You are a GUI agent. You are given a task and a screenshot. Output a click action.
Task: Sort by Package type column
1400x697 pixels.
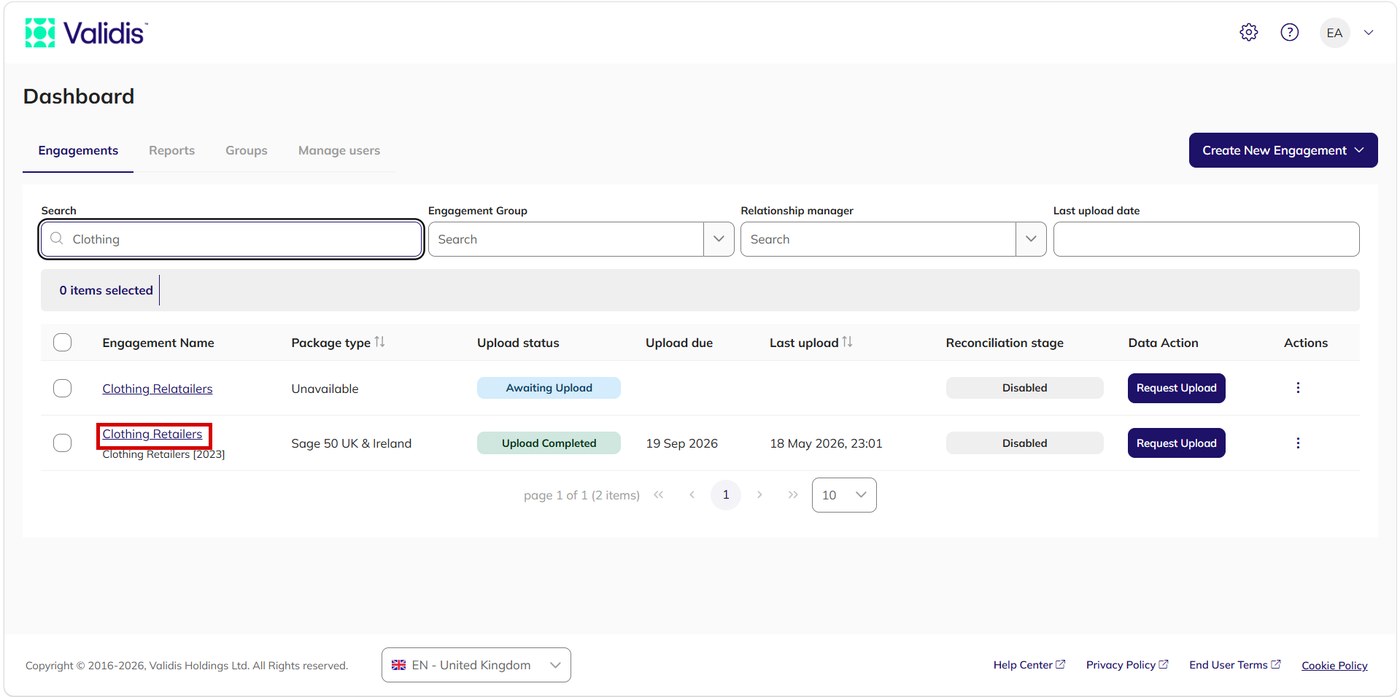379,342
